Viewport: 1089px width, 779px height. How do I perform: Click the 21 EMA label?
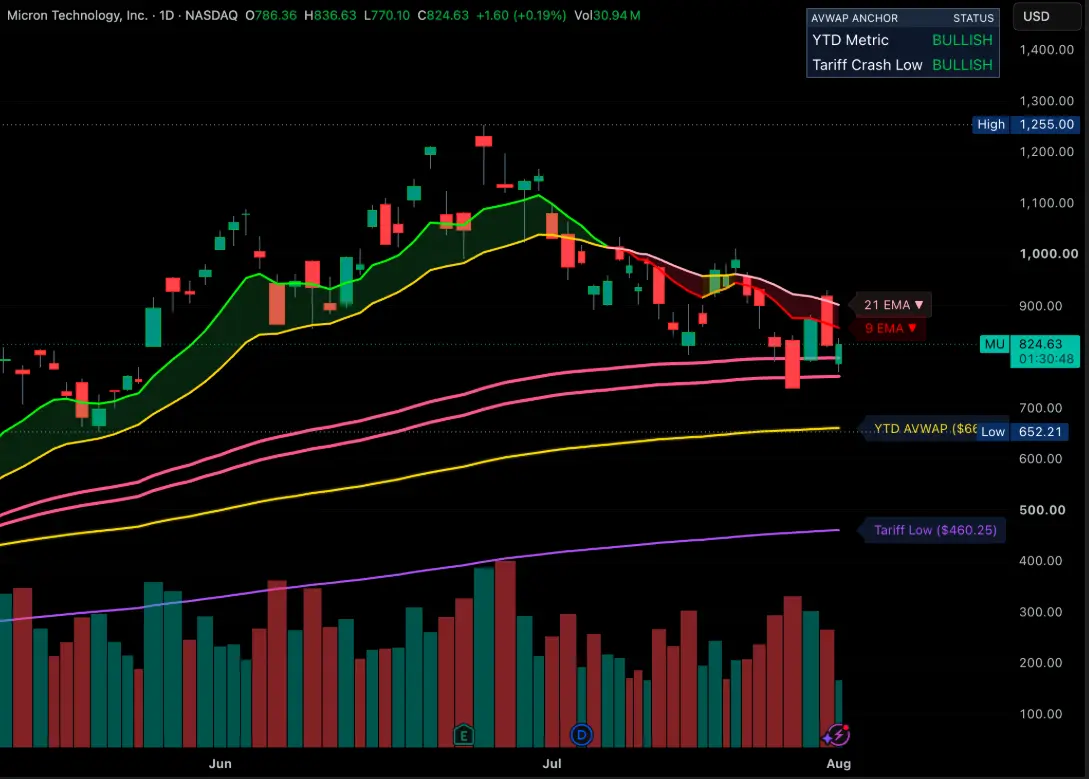click(893, 305)
